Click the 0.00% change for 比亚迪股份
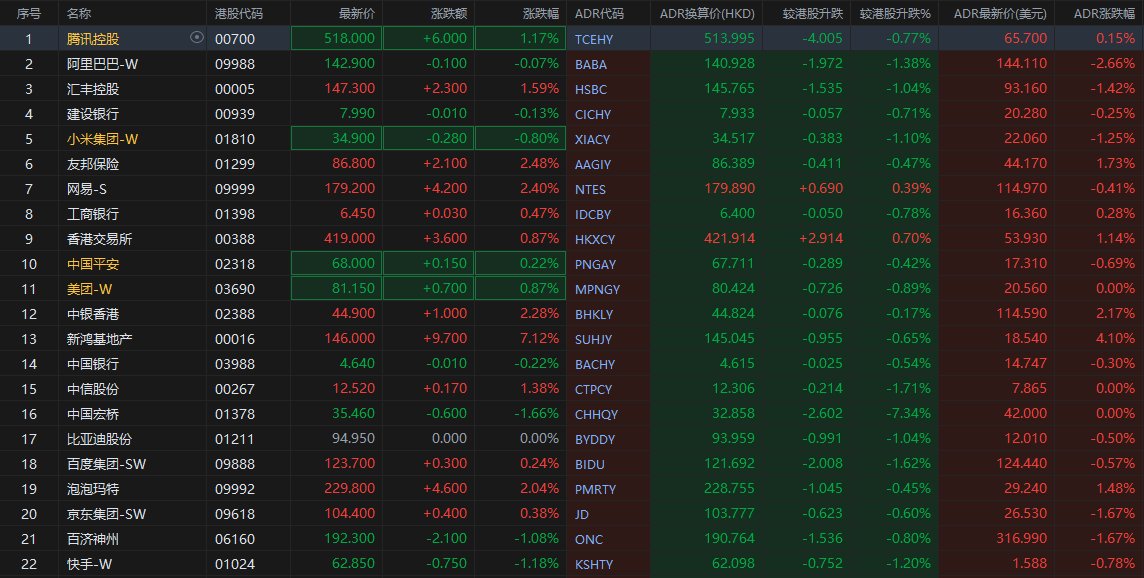This screenshot has width=1144, height=578. (540, 439)
